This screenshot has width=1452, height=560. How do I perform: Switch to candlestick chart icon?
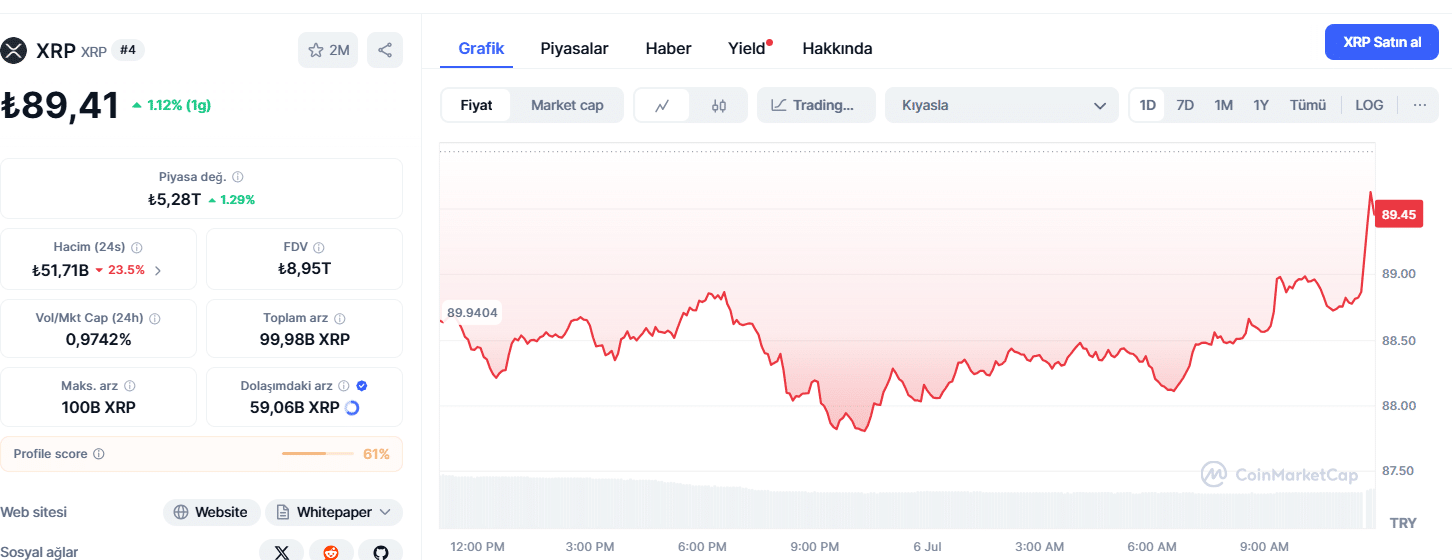718,105
